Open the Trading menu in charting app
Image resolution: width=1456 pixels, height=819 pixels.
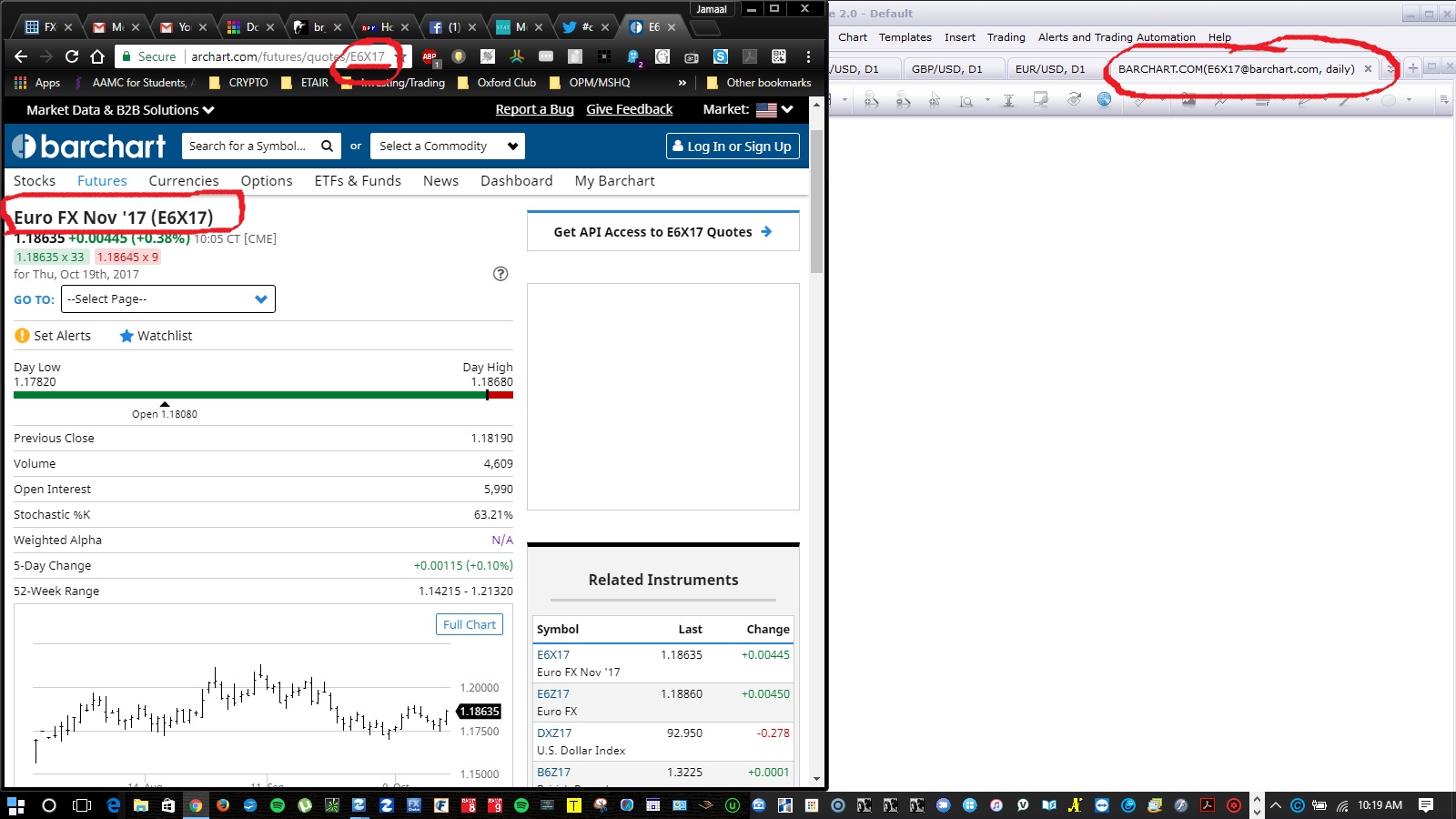(x=1006, y=37)
